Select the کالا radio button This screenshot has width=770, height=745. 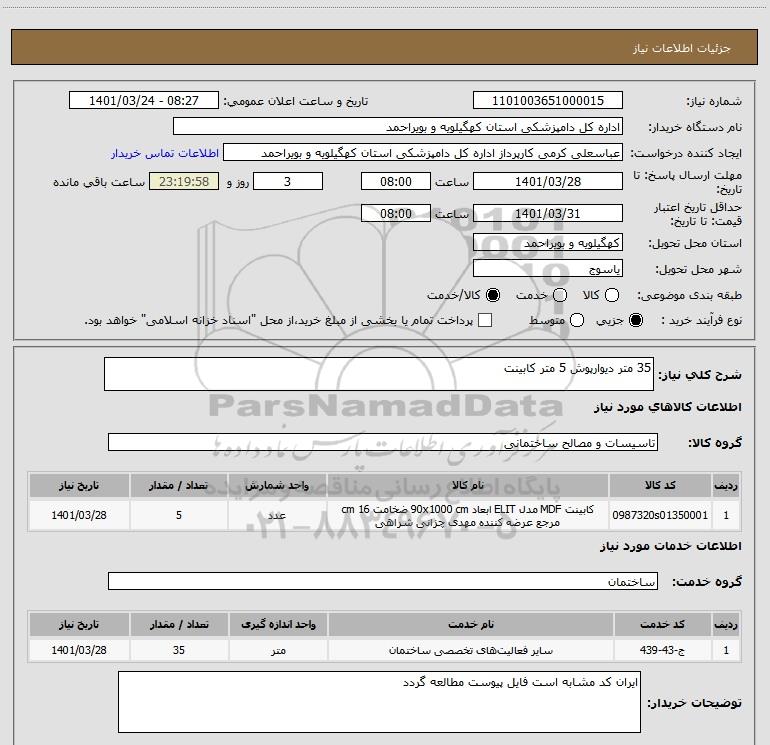pyautogui.click(x=612, y=295)
